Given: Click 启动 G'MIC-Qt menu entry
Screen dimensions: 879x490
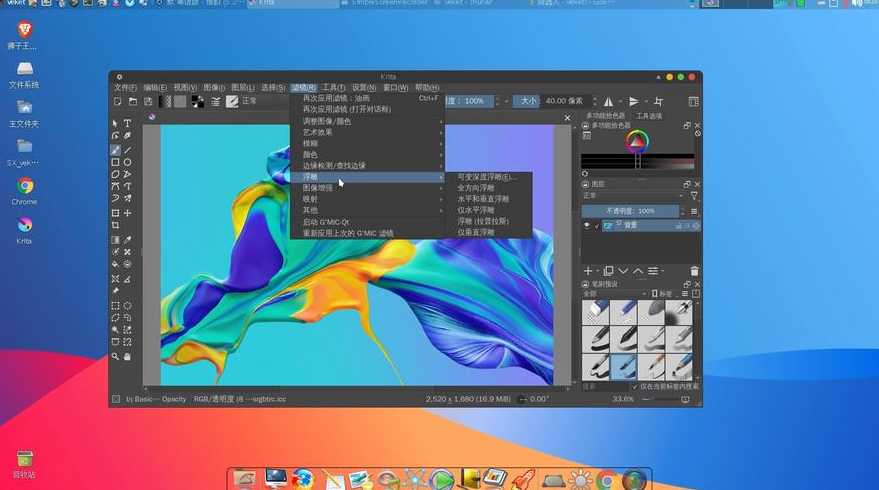Looking at the screenshot, I should (x=368, y=222).
